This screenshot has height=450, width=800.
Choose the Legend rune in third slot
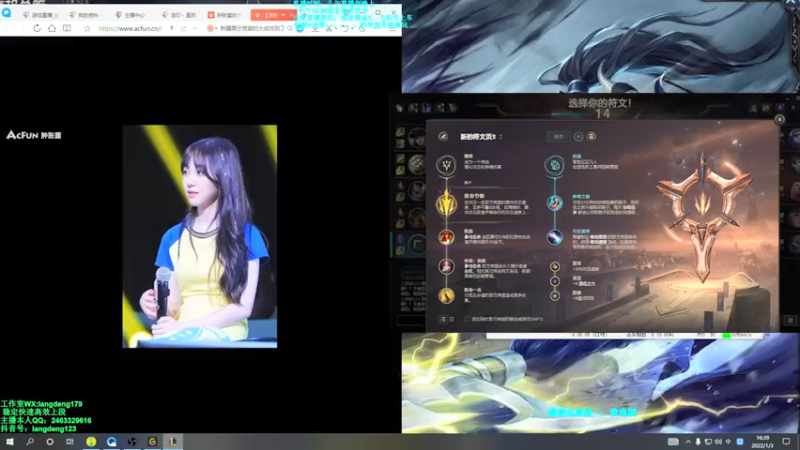click(446, 266)
